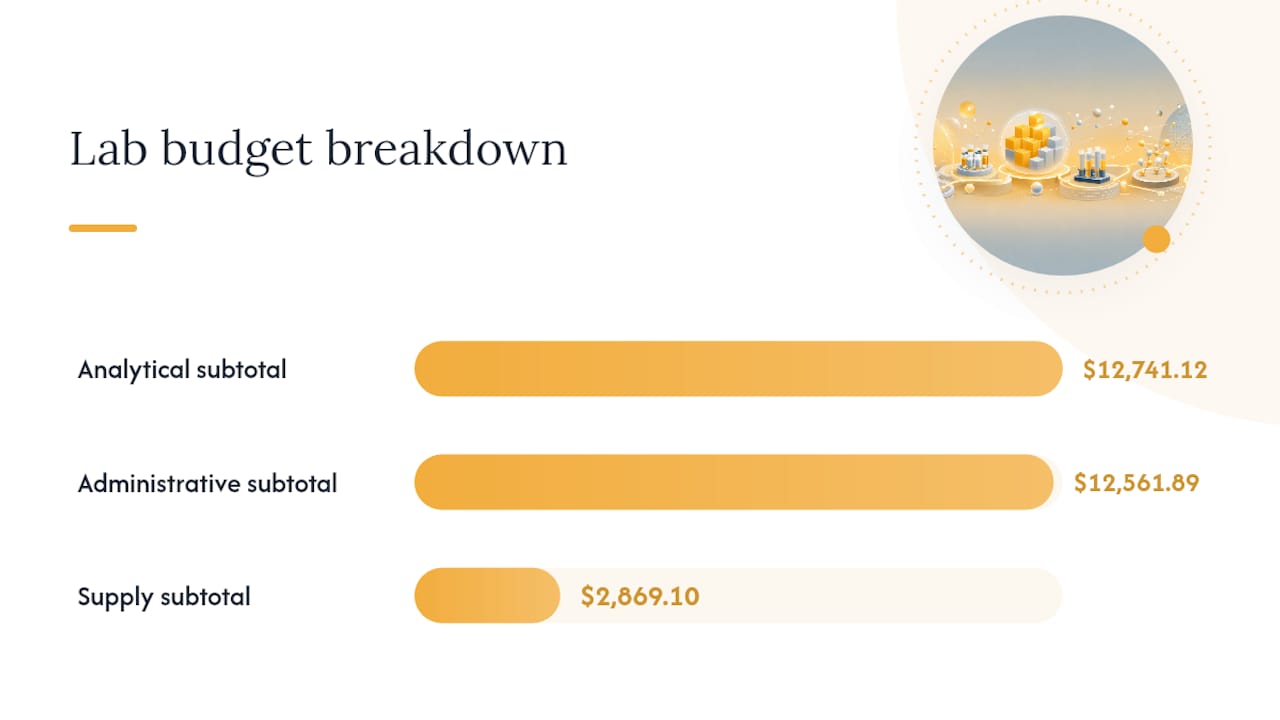Select the 'Administrative subtotal' label
The width and height of the screenshot is (1280, 720).
click(x=208, y=483)
